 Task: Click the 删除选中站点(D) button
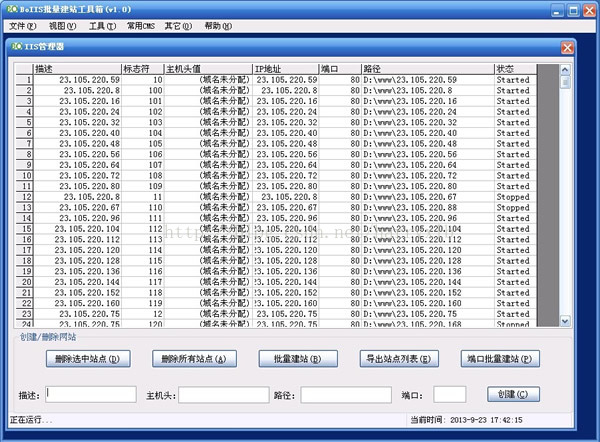click(88, 359)
